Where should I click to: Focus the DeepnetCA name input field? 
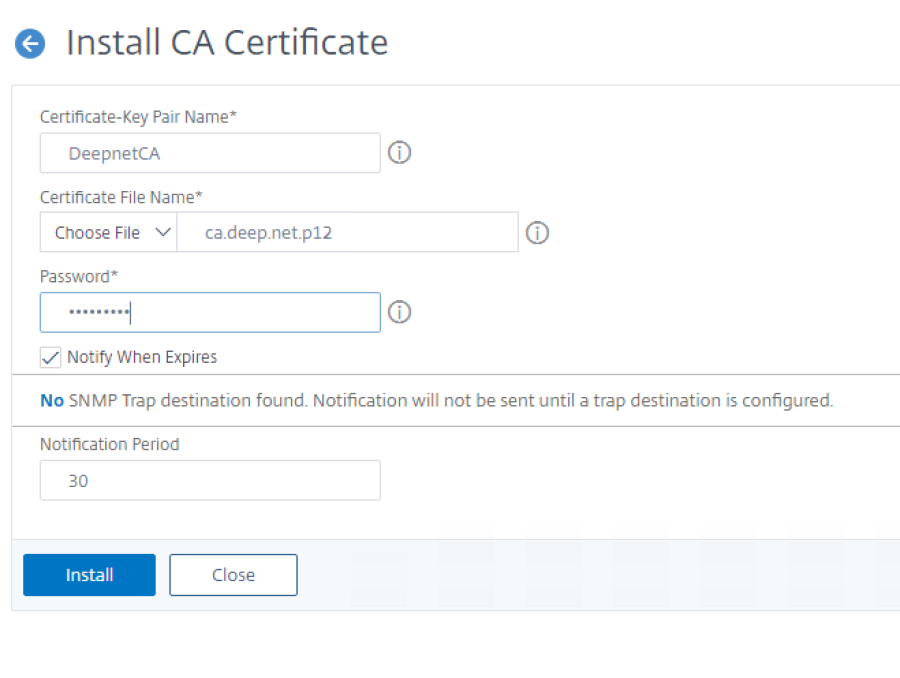(x=210, y=153)
